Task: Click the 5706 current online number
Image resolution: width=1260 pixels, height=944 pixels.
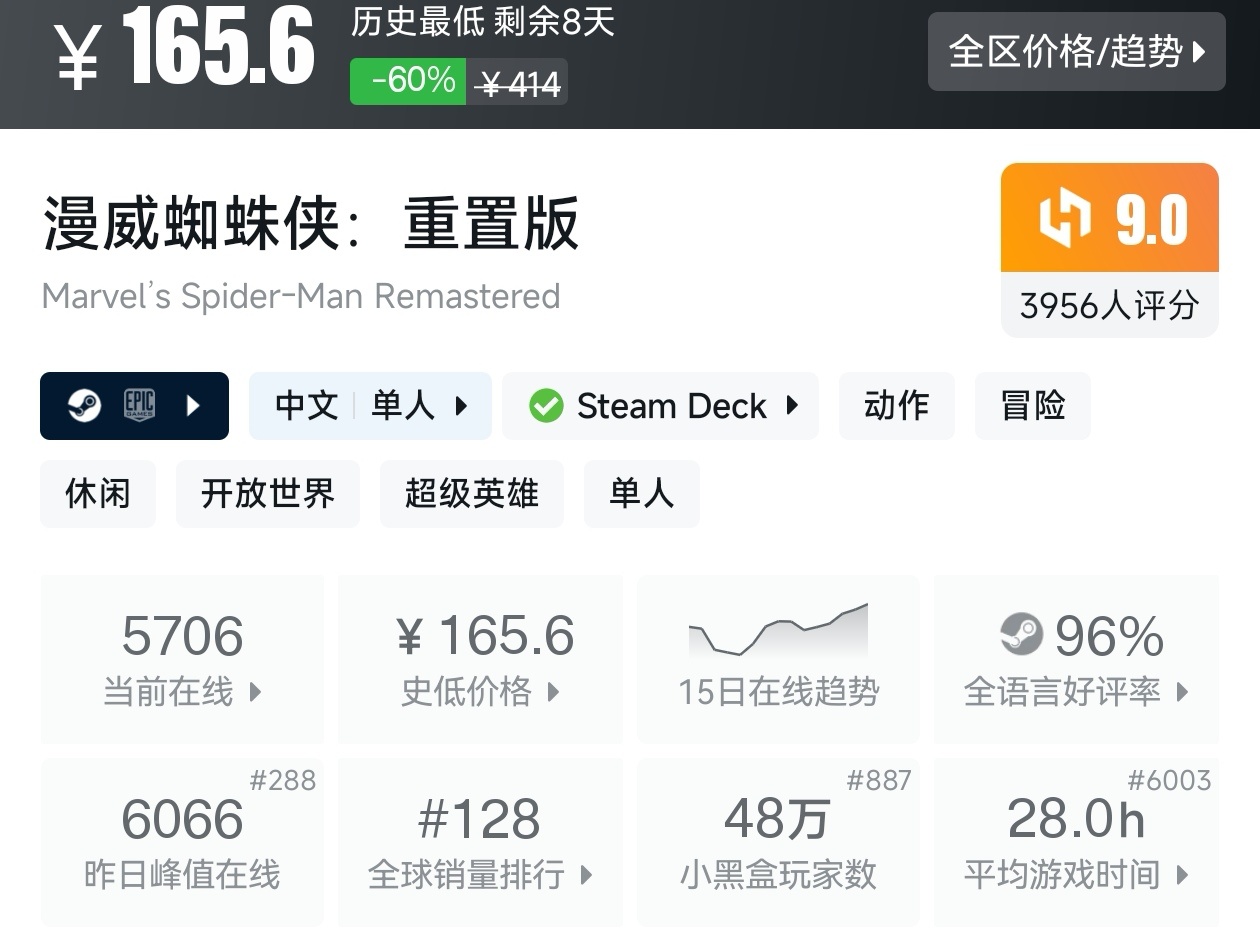Action: (182, 636)
